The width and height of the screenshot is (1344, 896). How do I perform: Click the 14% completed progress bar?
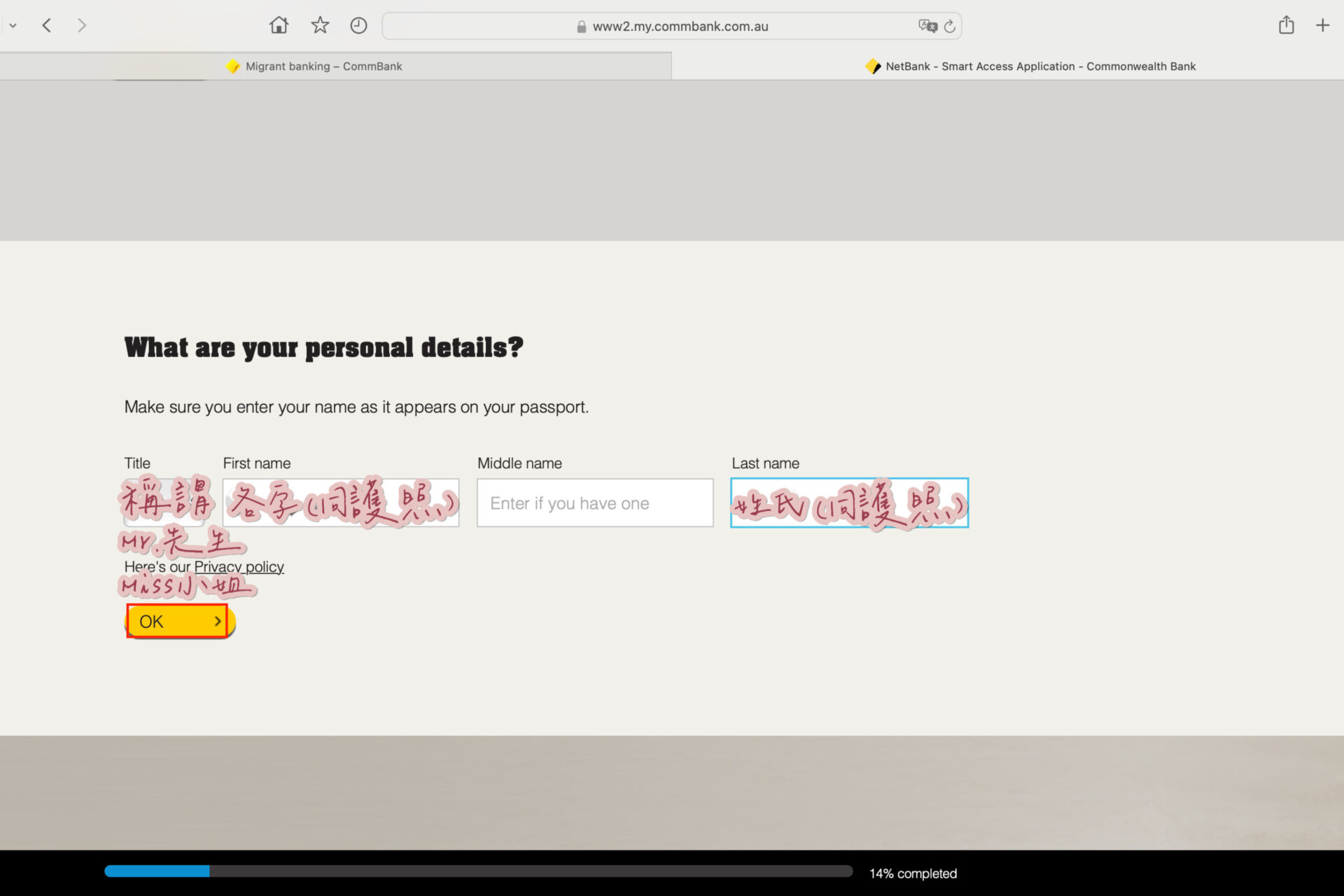tap(478, 871)
